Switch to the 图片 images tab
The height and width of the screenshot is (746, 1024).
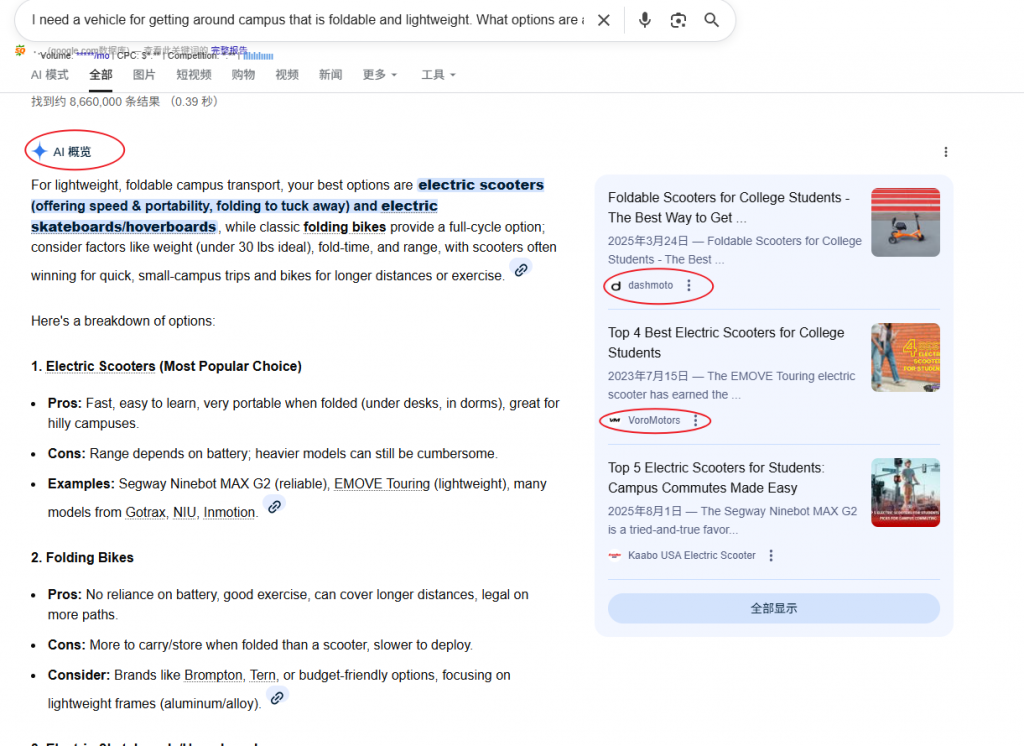[x=144, y=75]
